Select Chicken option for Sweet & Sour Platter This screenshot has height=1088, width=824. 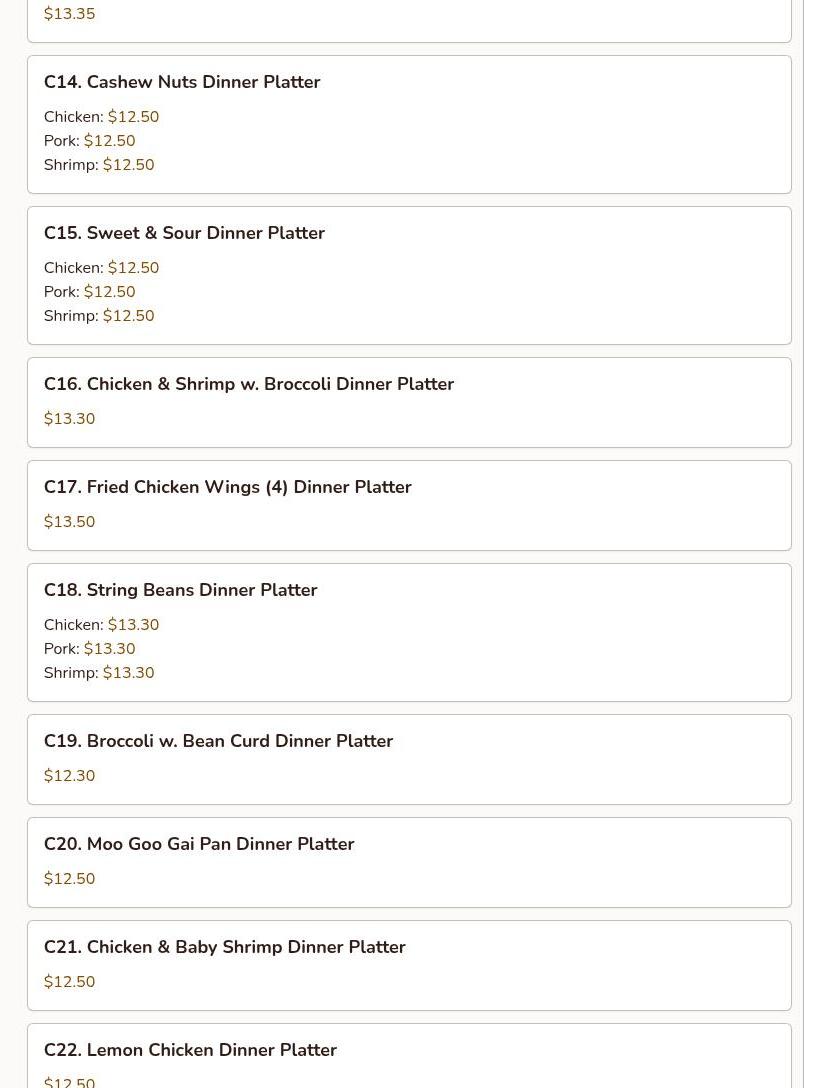tap(101, 268)
